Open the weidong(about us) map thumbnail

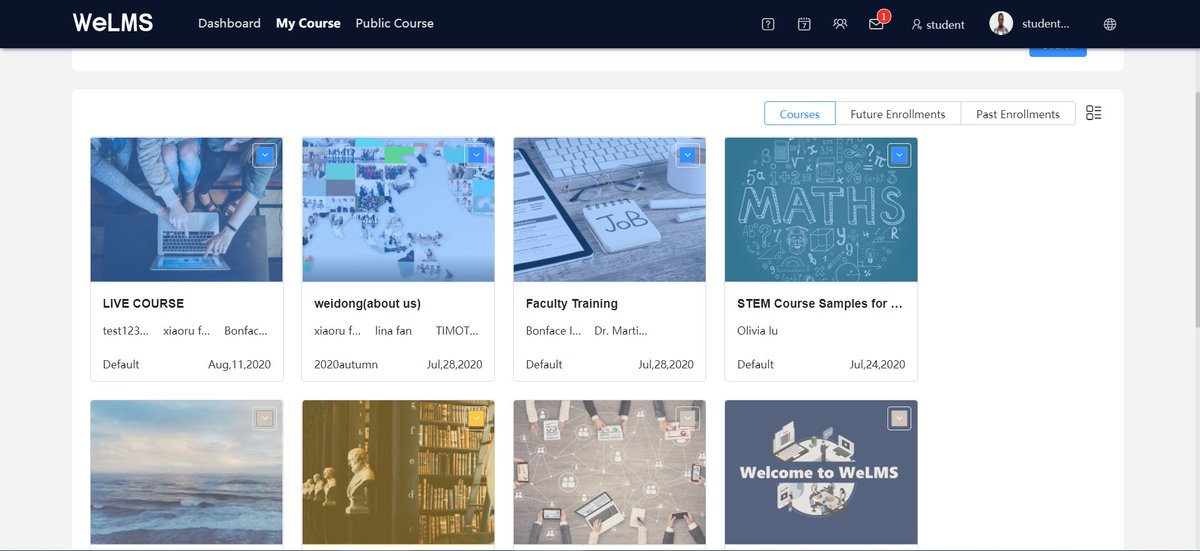pos(398,210)
